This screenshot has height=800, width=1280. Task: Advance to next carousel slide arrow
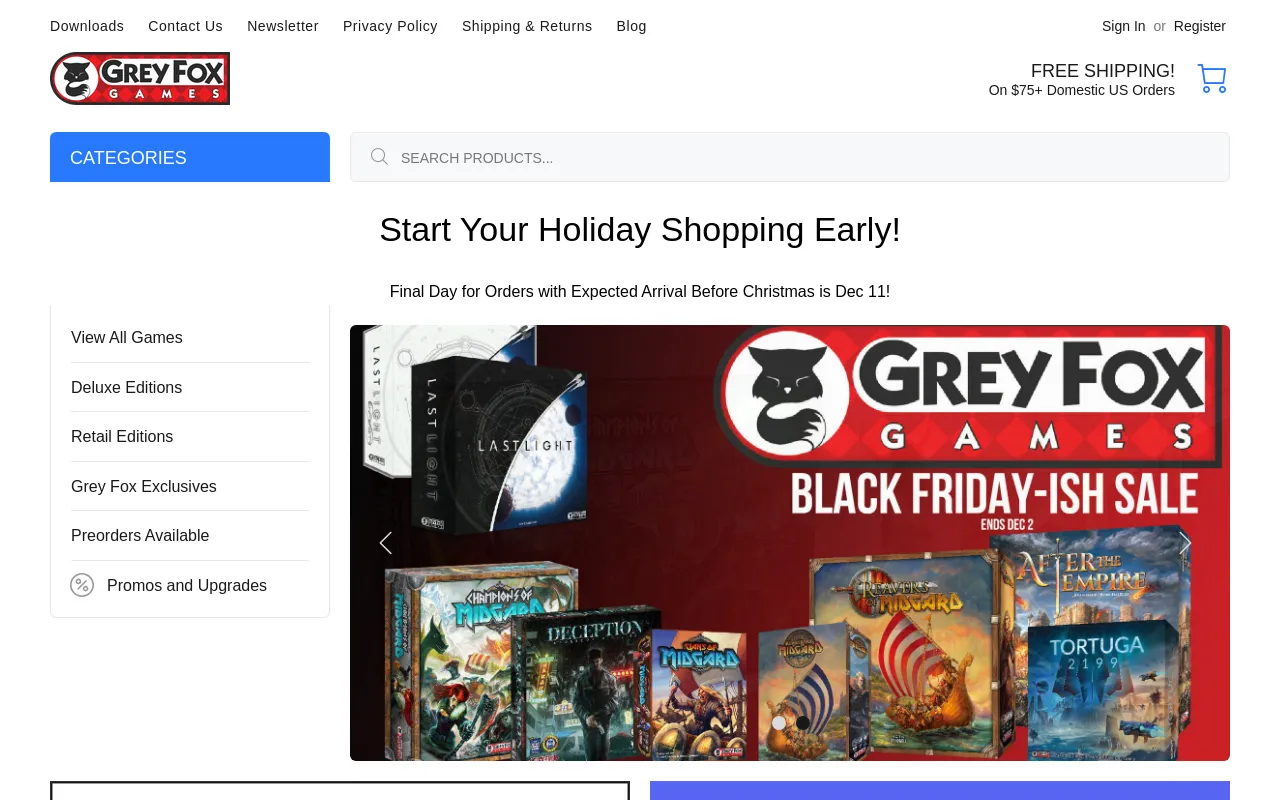[1185, 543]
